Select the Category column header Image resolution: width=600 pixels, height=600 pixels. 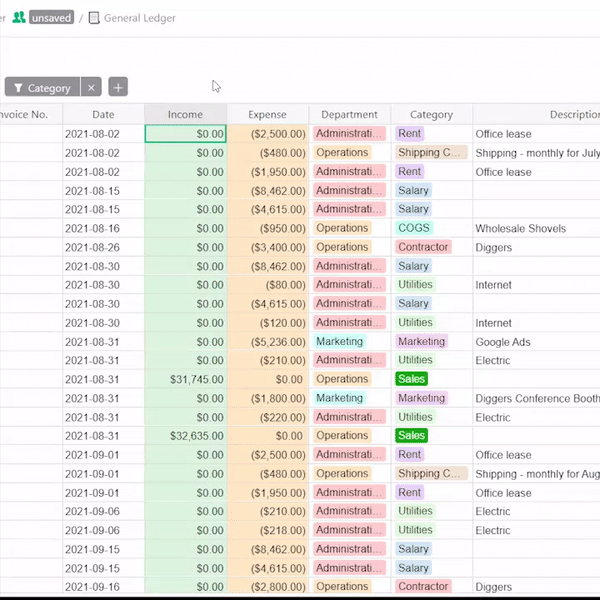click(431, 114)
